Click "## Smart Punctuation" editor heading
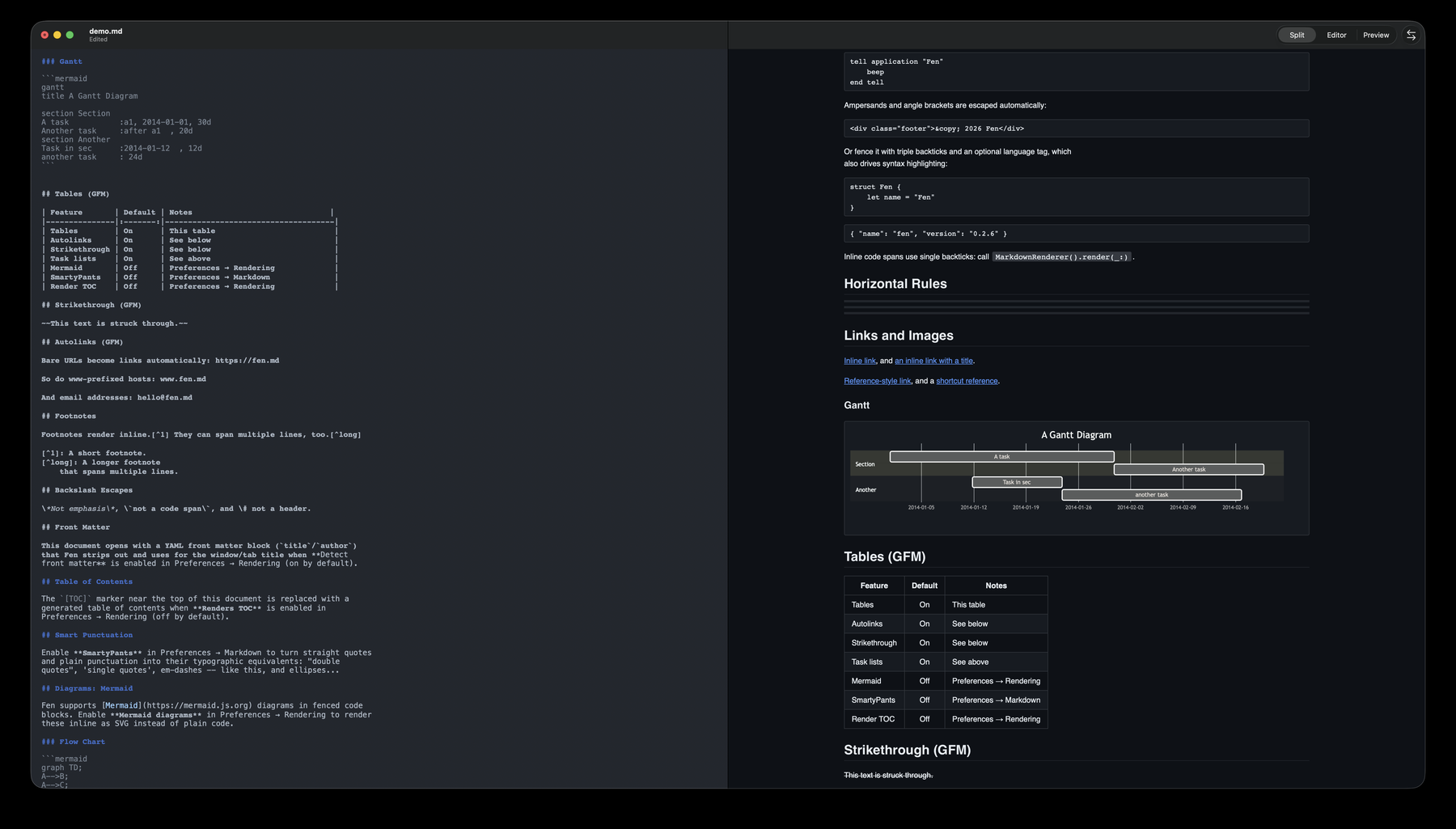Image resolution: width=1456 pixels, height=829 pixels. (x=87, y=635)
